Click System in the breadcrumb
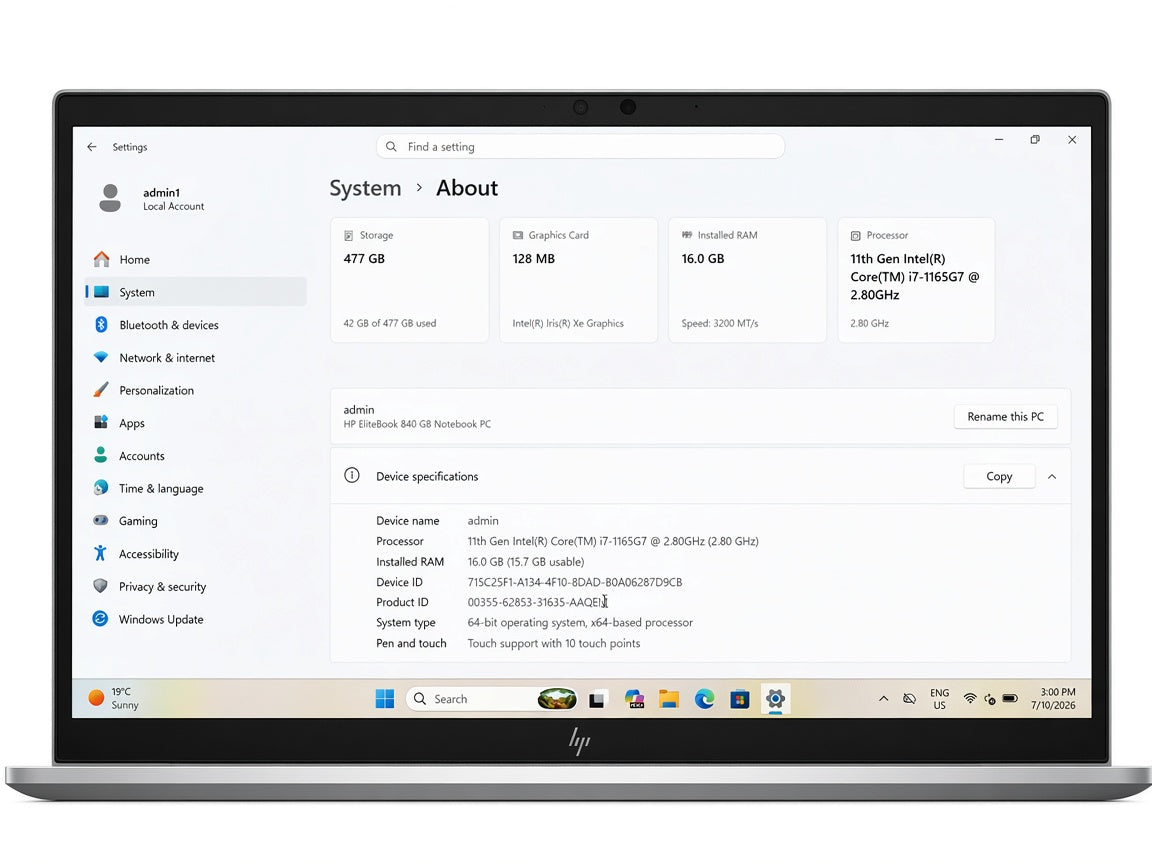This screenshot has width=1152, height=864. tap(365, 188)
